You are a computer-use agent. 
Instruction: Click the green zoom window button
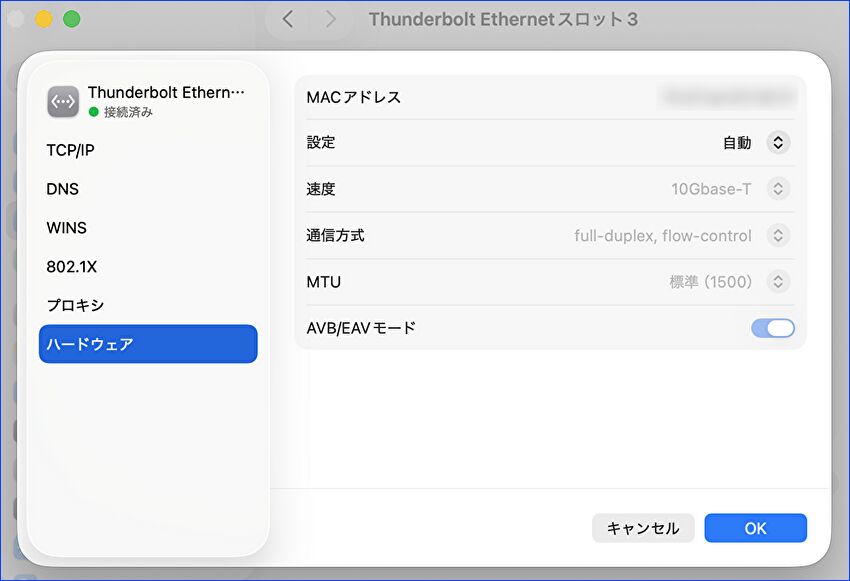pos(71,19)
